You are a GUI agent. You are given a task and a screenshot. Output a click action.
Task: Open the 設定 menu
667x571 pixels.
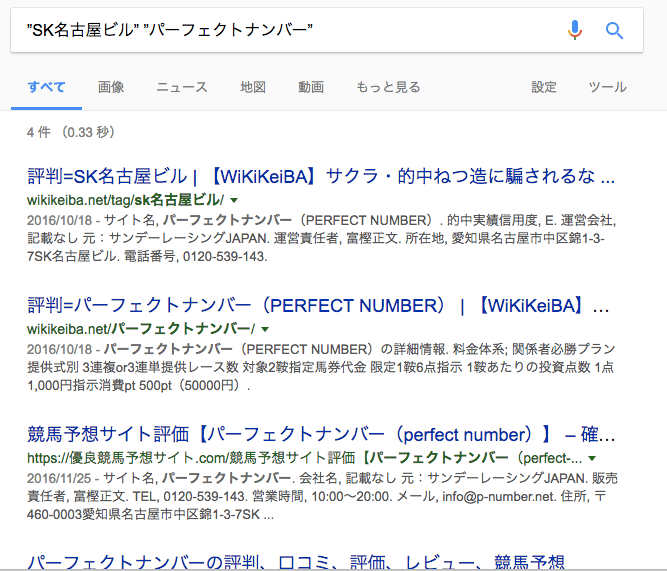click(544, 87)
